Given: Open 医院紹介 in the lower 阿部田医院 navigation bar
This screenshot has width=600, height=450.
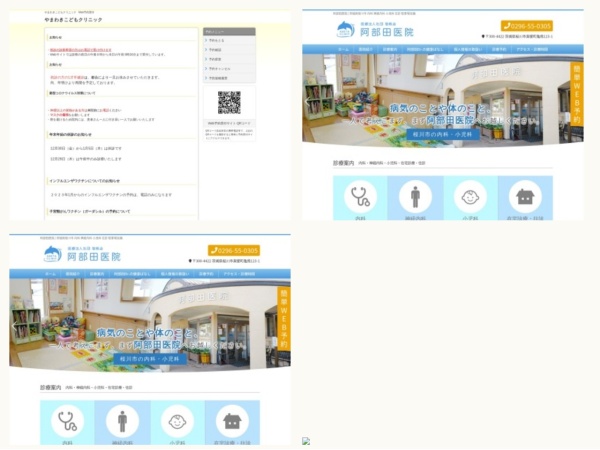Looking at the screenshot, I should [x=73, y=274].
